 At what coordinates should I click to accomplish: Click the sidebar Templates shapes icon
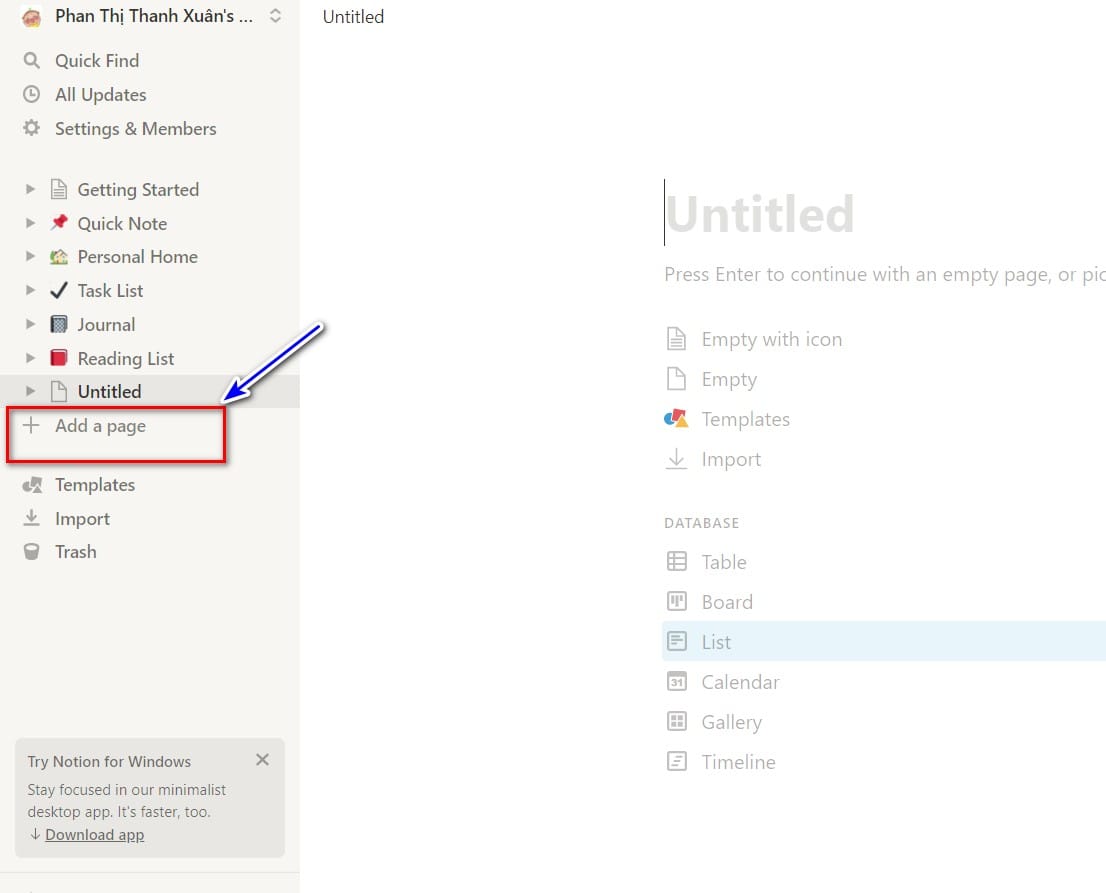32,485
